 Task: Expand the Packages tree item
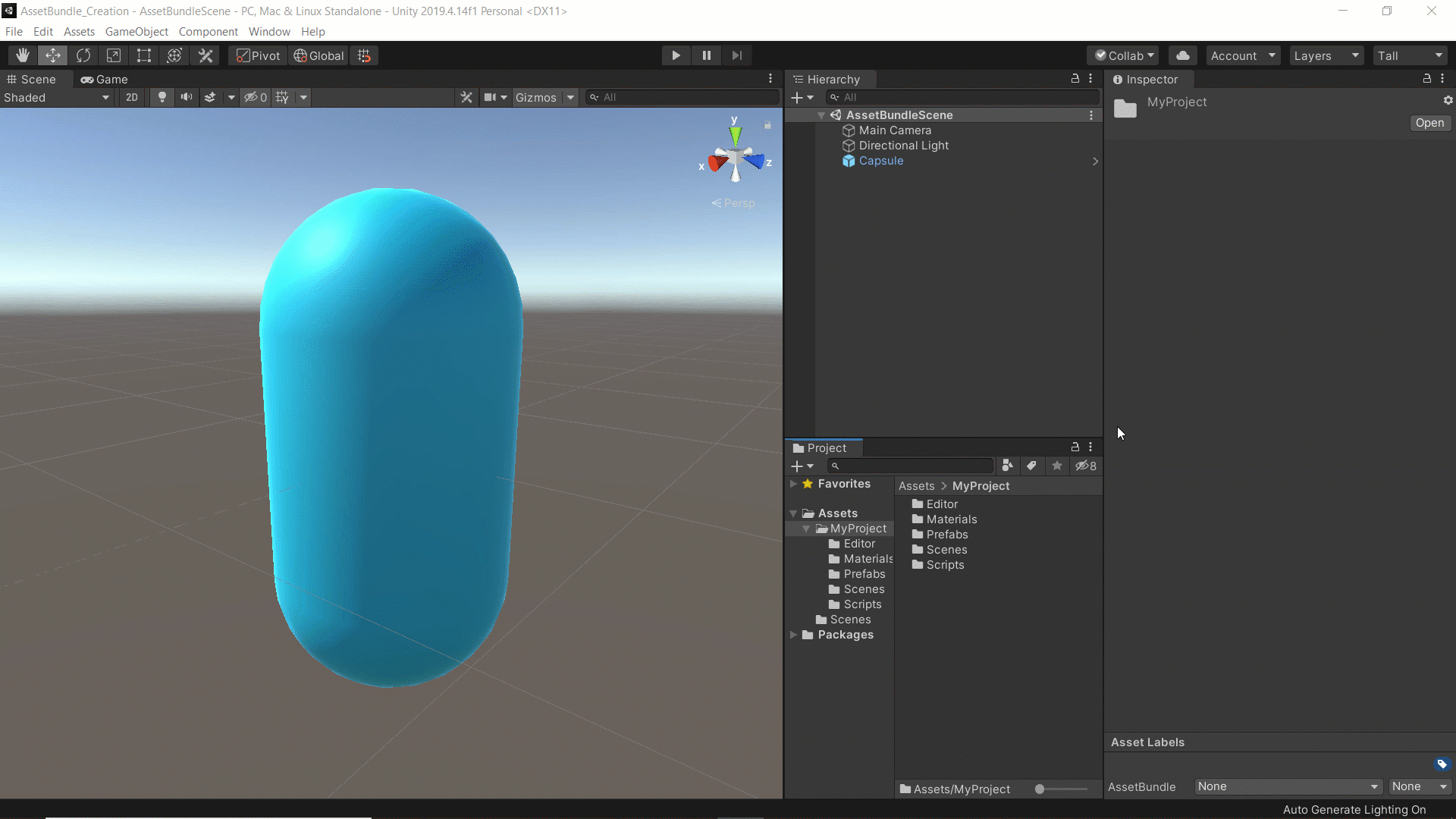(x=793, y=634)
